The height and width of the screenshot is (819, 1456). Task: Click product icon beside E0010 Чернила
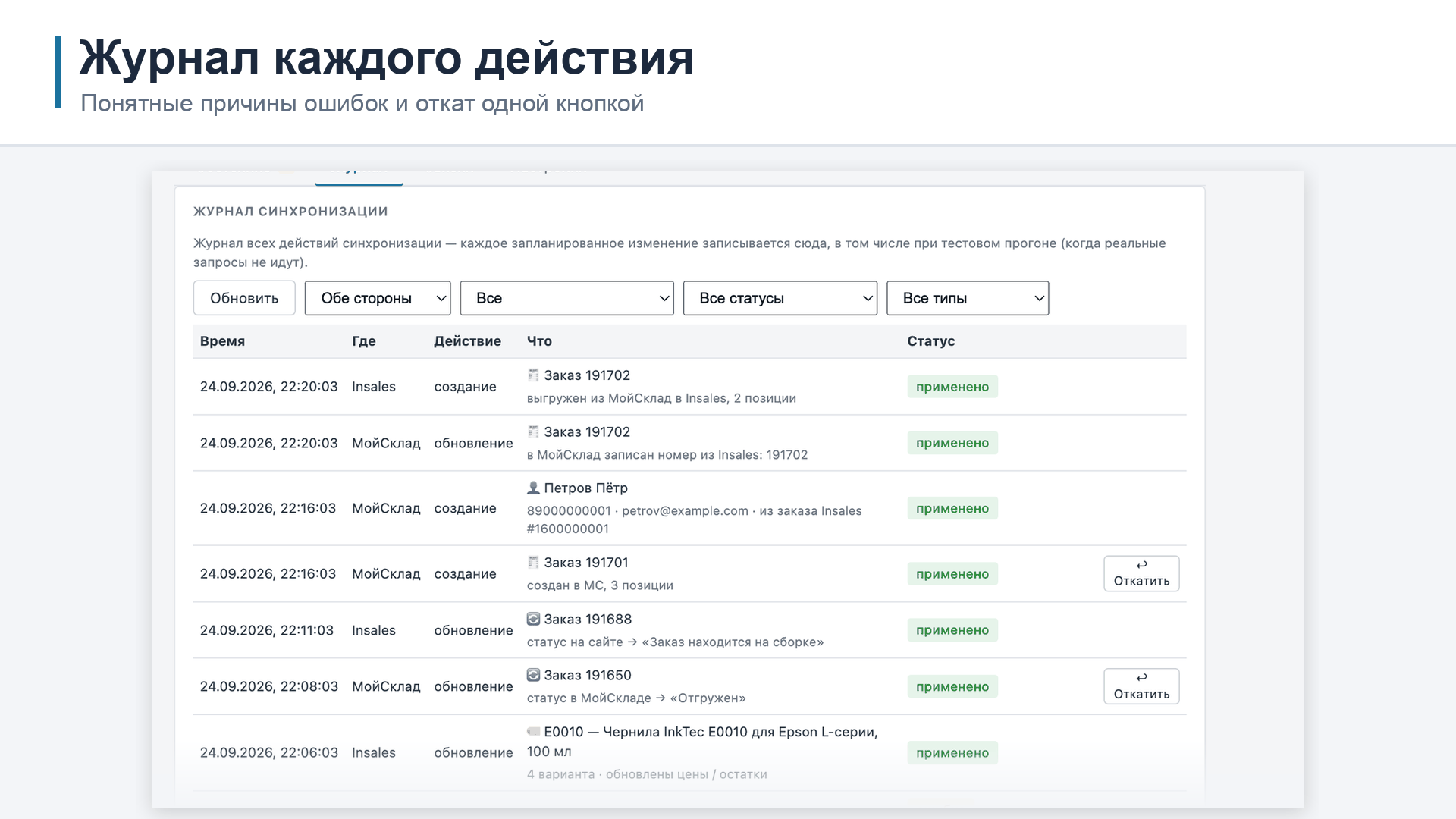point(533,732)
